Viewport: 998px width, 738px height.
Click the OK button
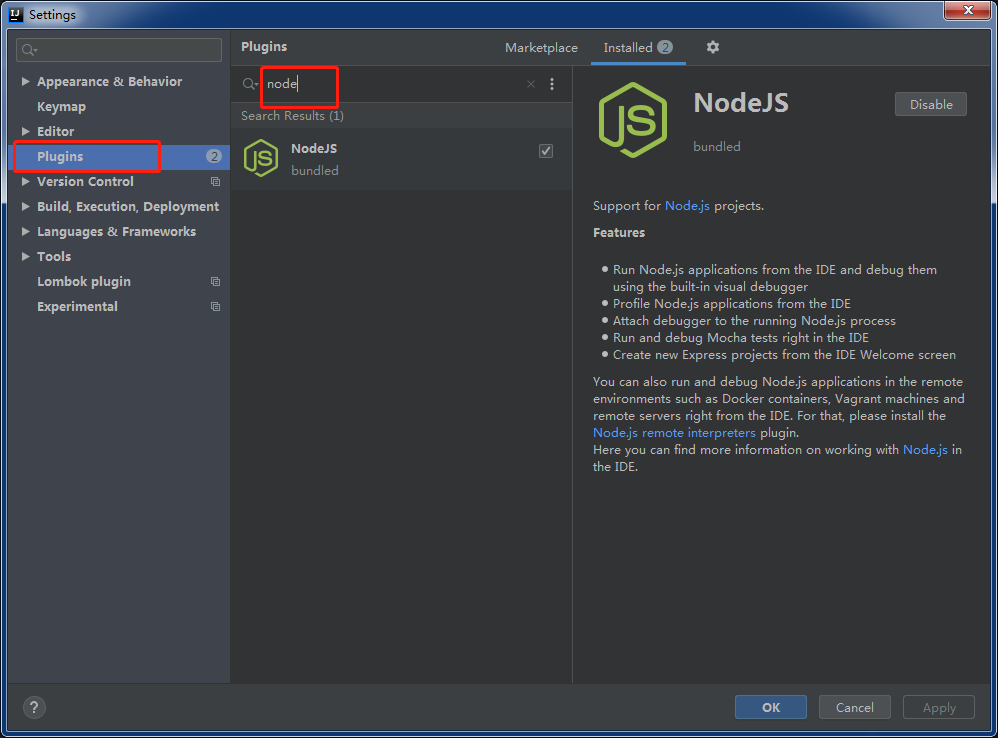pyautogui.click(x=771, y=707)
